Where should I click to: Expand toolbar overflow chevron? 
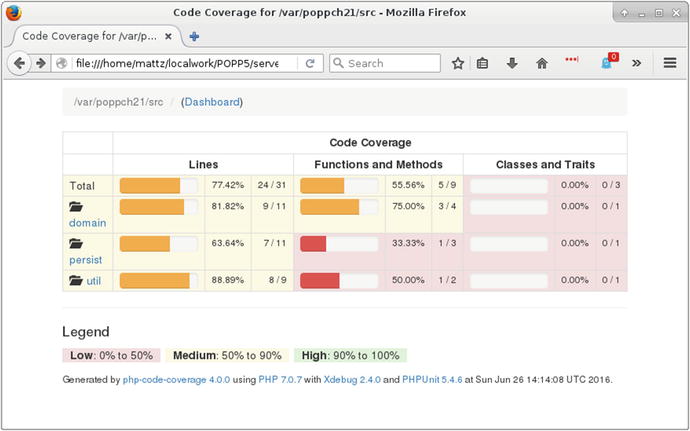(636, 63)
